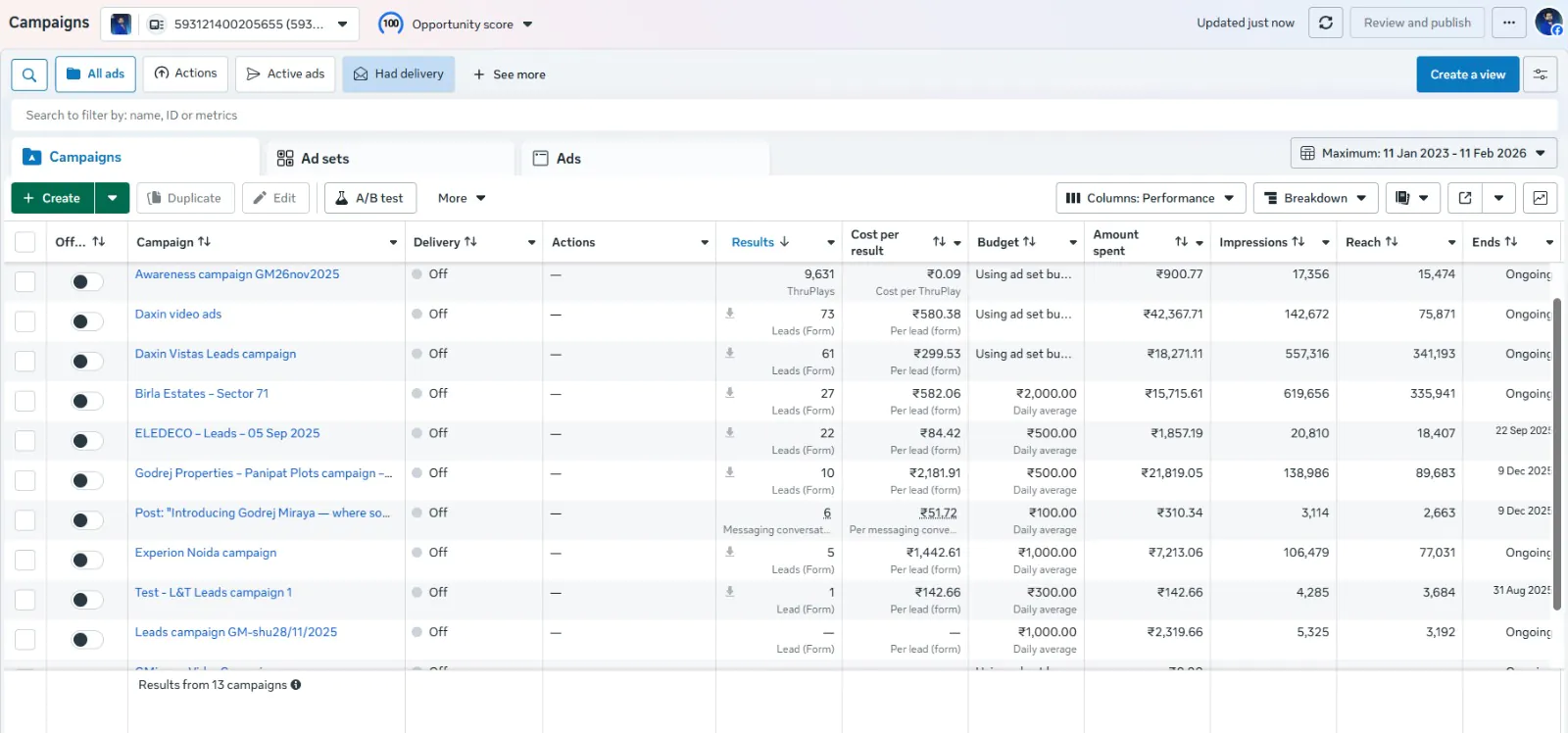Click the download icon in Experion Noida results
Viewport: 1568px width, 733px height.
730,552
